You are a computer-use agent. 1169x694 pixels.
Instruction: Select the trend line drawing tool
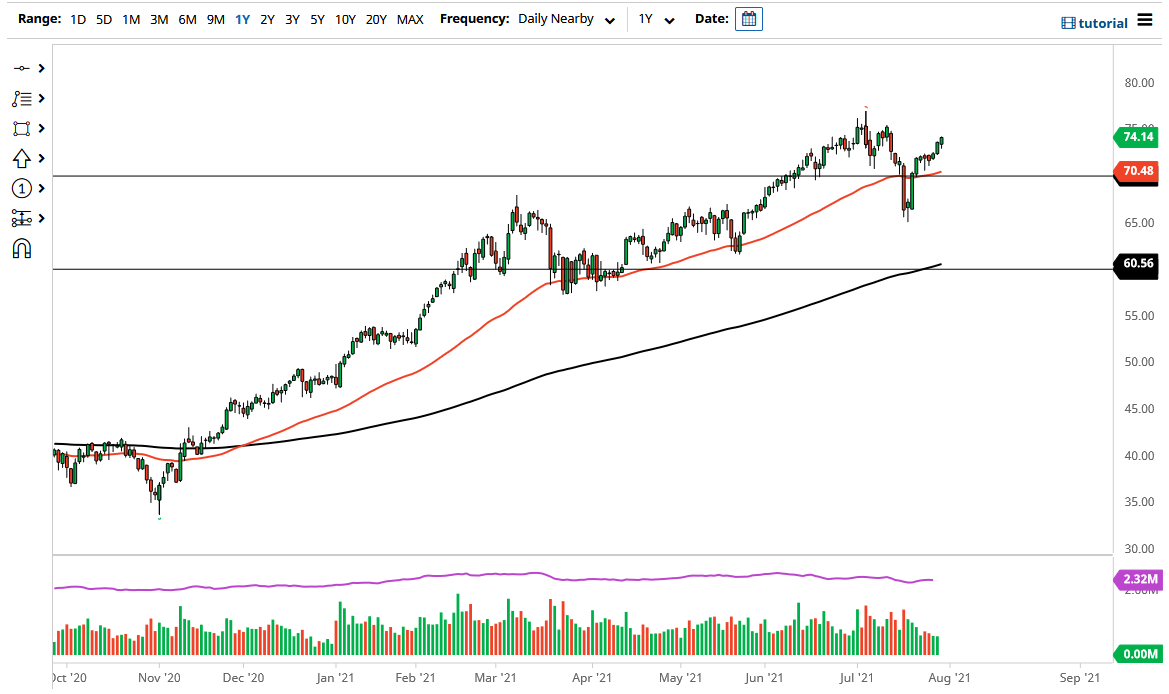click(20, 68)
